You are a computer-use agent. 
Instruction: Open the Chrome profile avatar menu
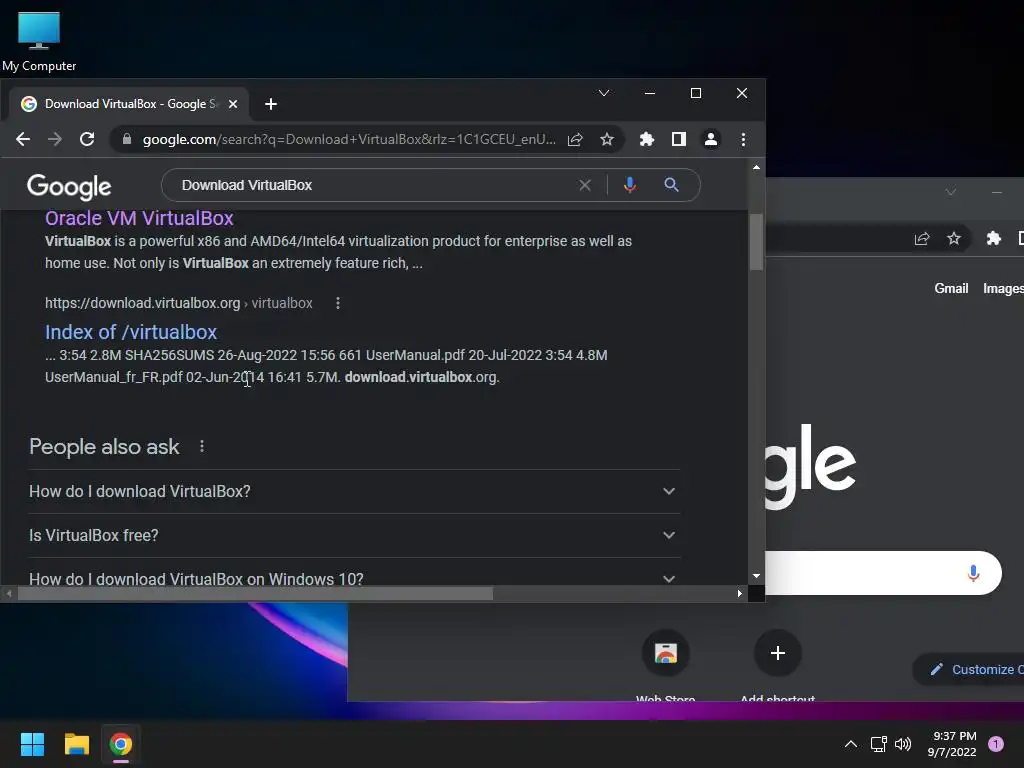711,139
